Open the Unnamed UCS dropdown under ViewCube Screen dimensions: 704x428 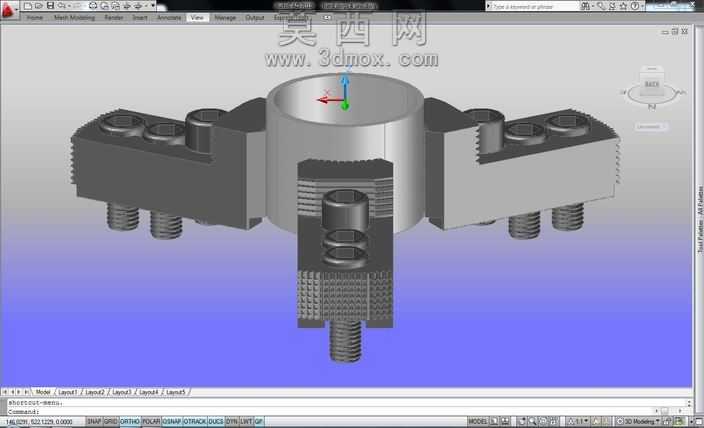[651, 127]
